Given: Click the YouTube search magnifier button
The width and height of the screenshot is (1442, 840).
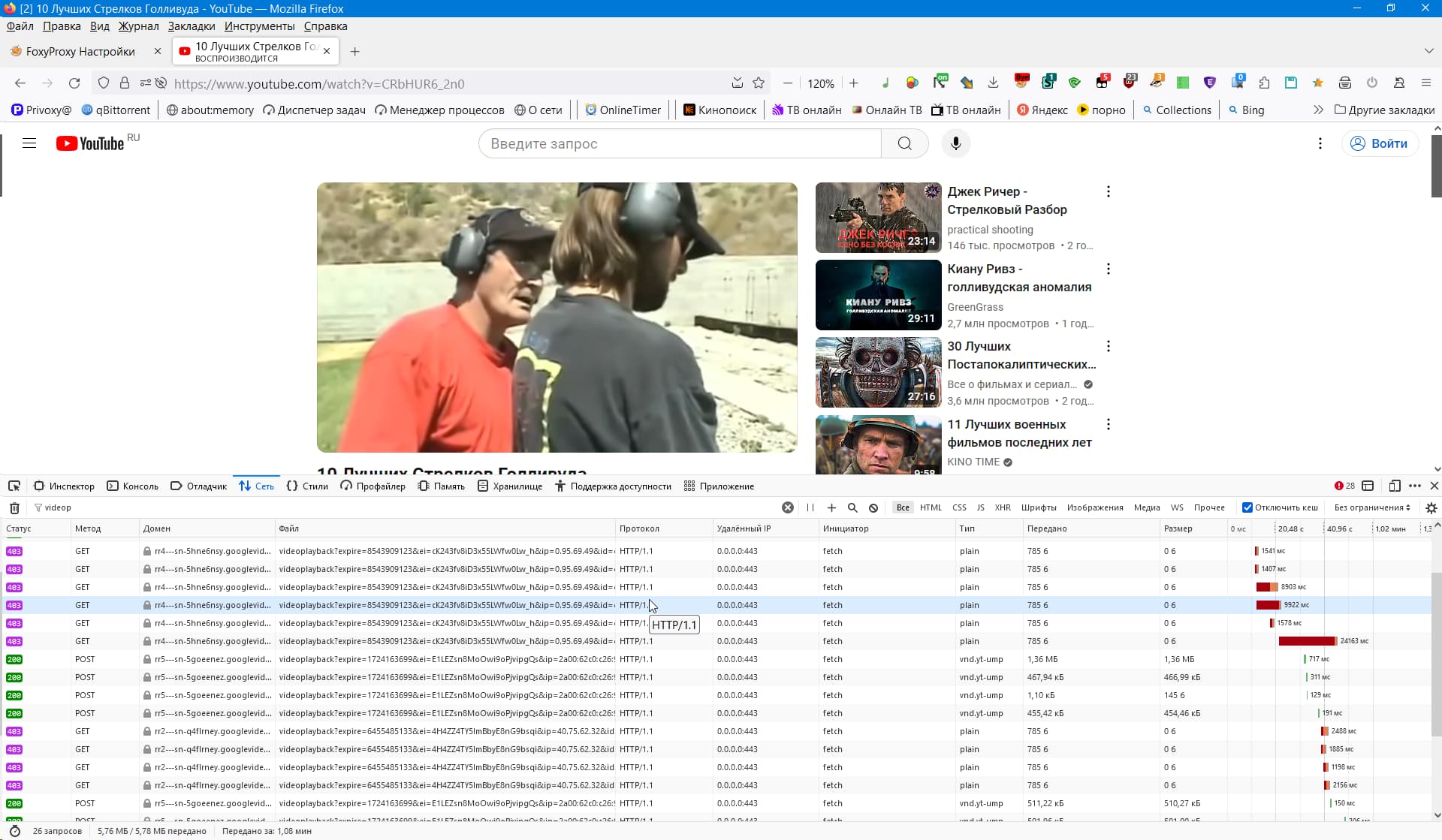Looking at the screenshot, I should click(x=905, y=143).
